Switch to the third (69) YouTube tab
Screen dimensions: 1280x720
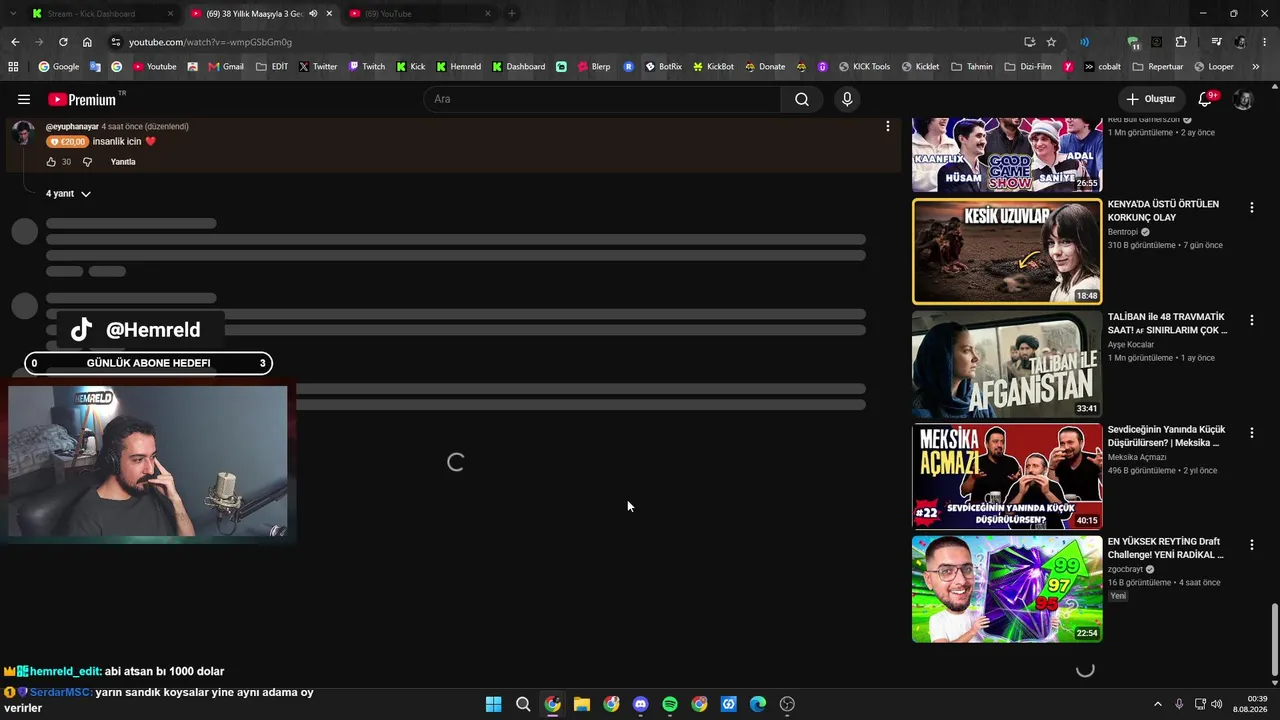tap(421, 14)
